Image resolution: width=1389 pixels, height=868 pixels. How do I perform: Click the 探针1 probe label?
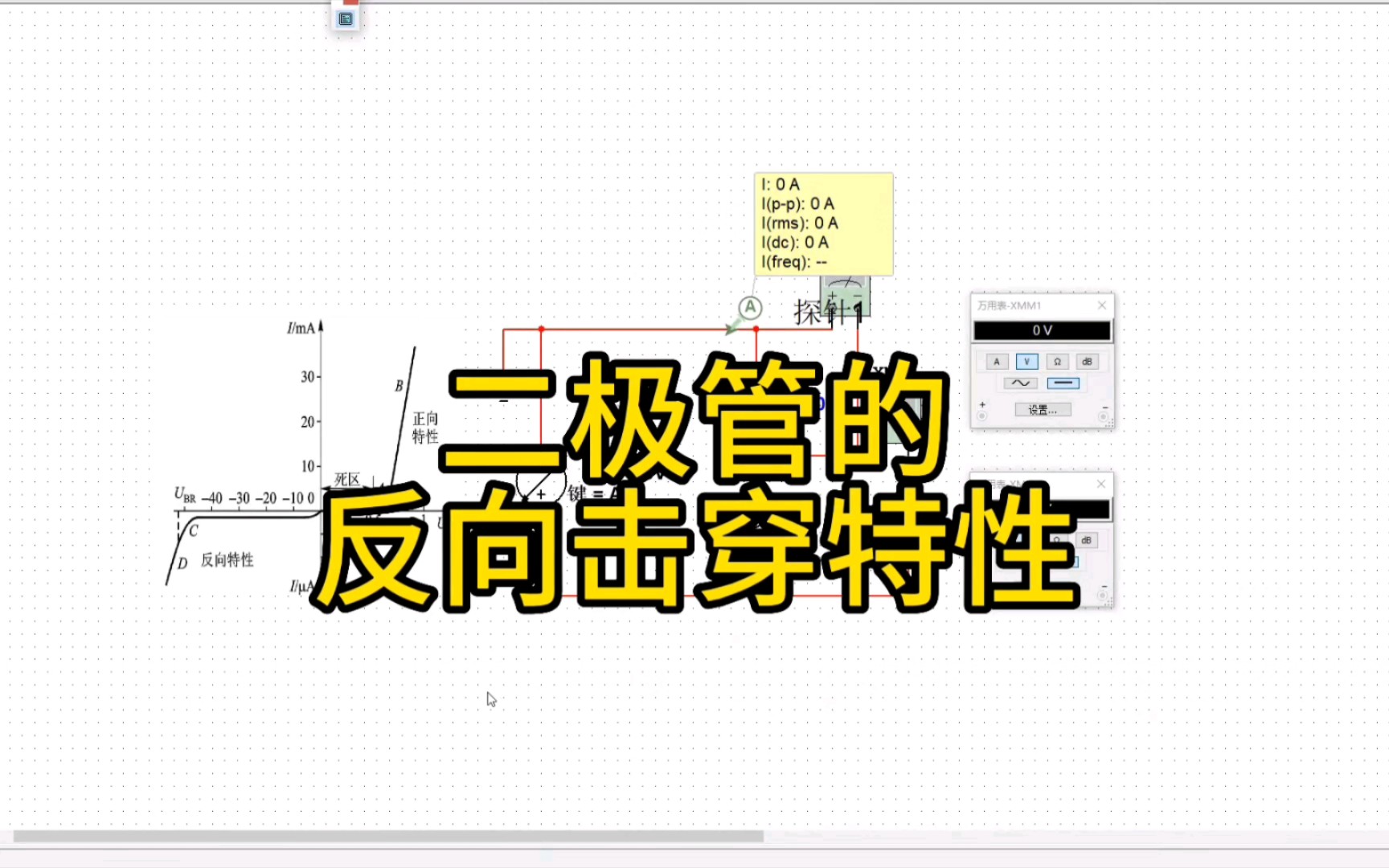point(830,312)
